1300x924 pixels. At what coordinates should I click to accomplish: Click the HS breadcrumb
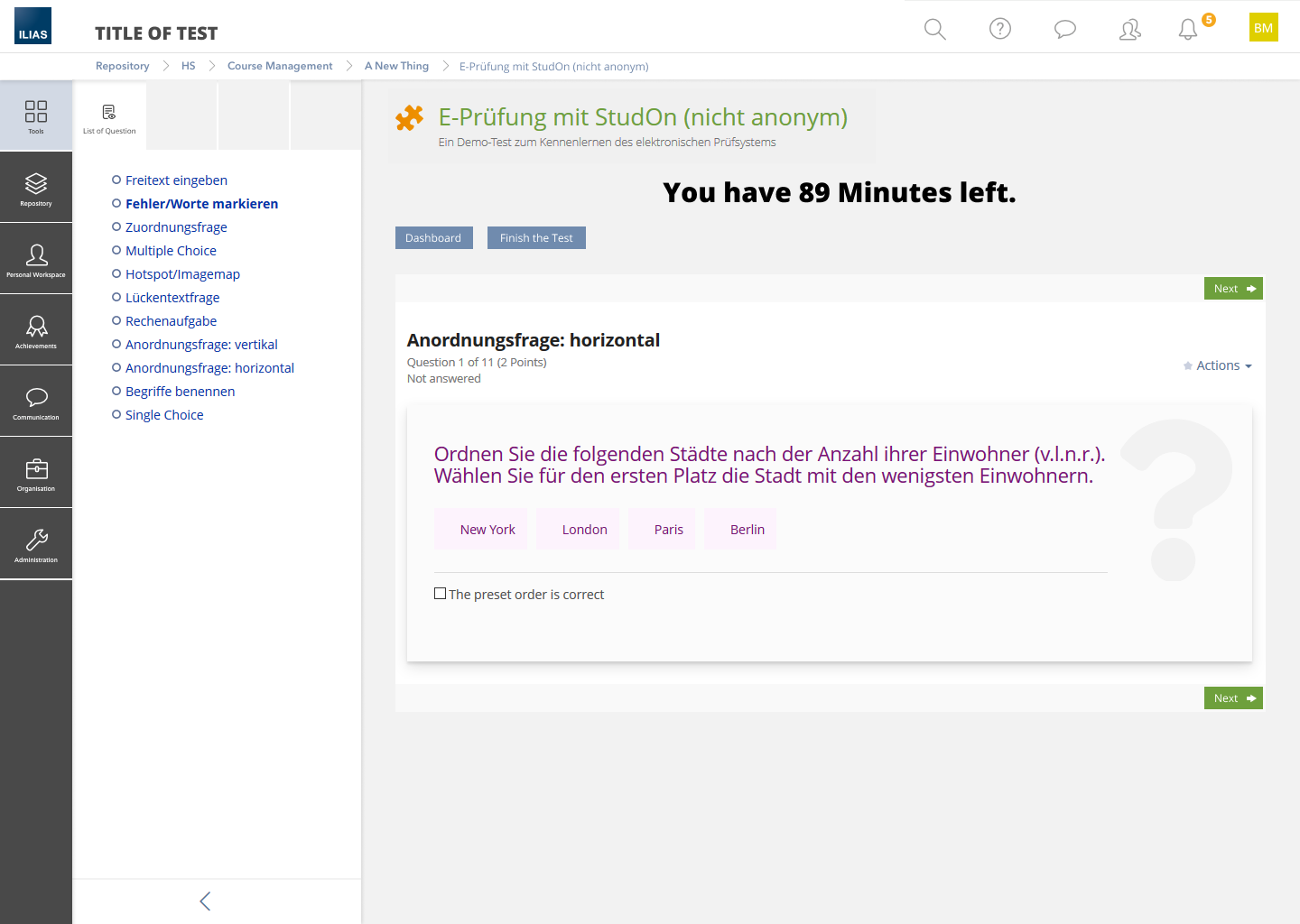[x=188, y=66]
